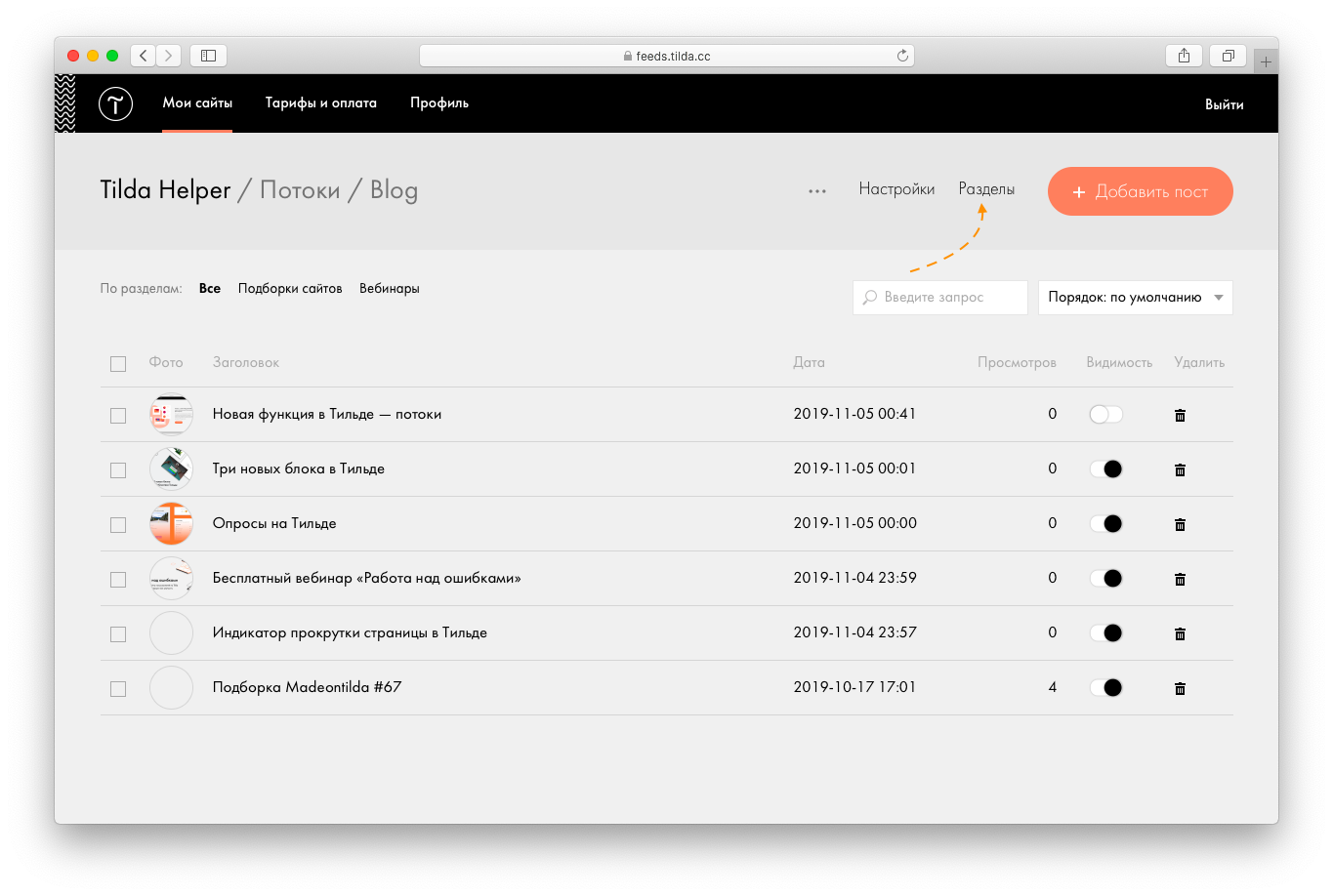
Task: Click the 'Добавить пост' button
Action: pyautogui.click(x=1141, y=191)
